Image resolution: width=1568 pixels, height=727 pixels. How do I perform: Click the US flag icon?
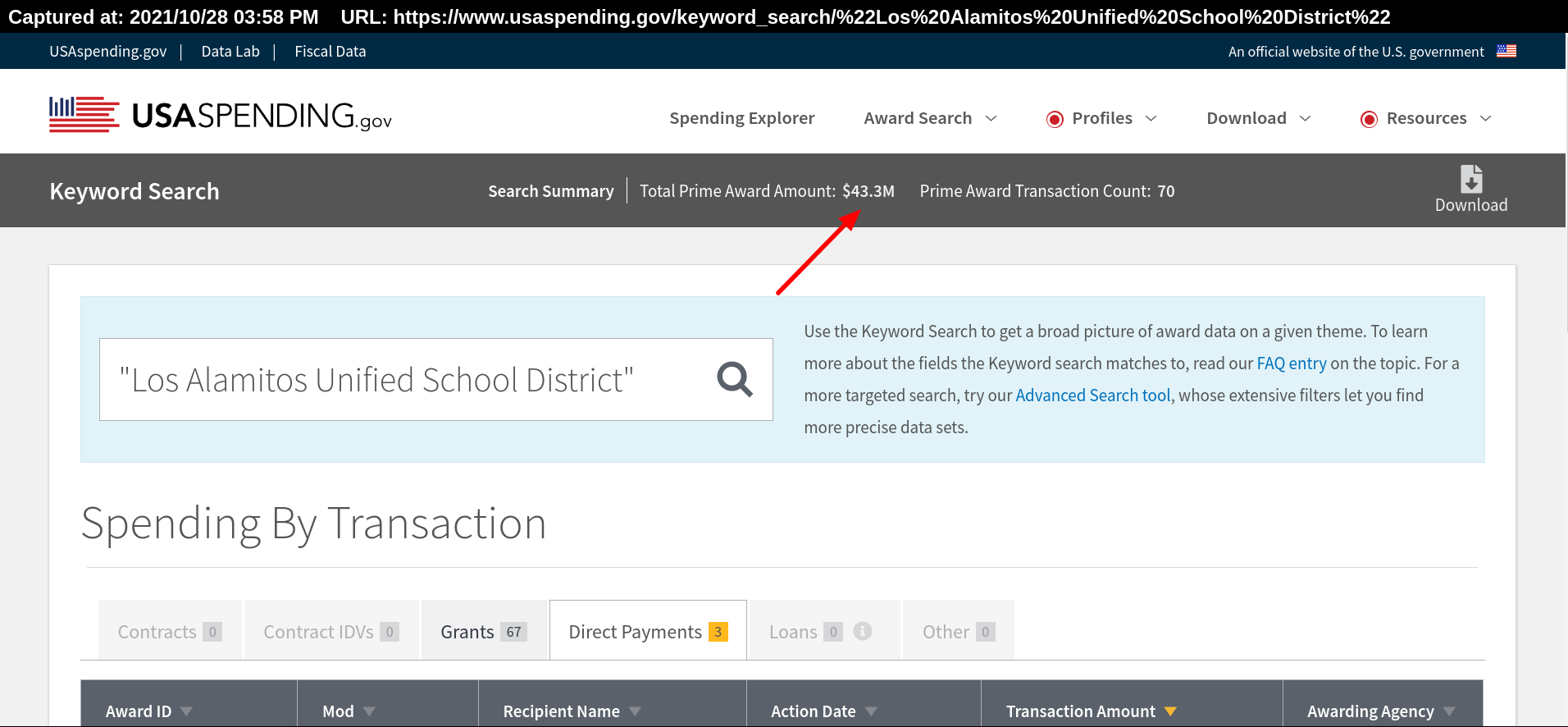point(1506,51)
